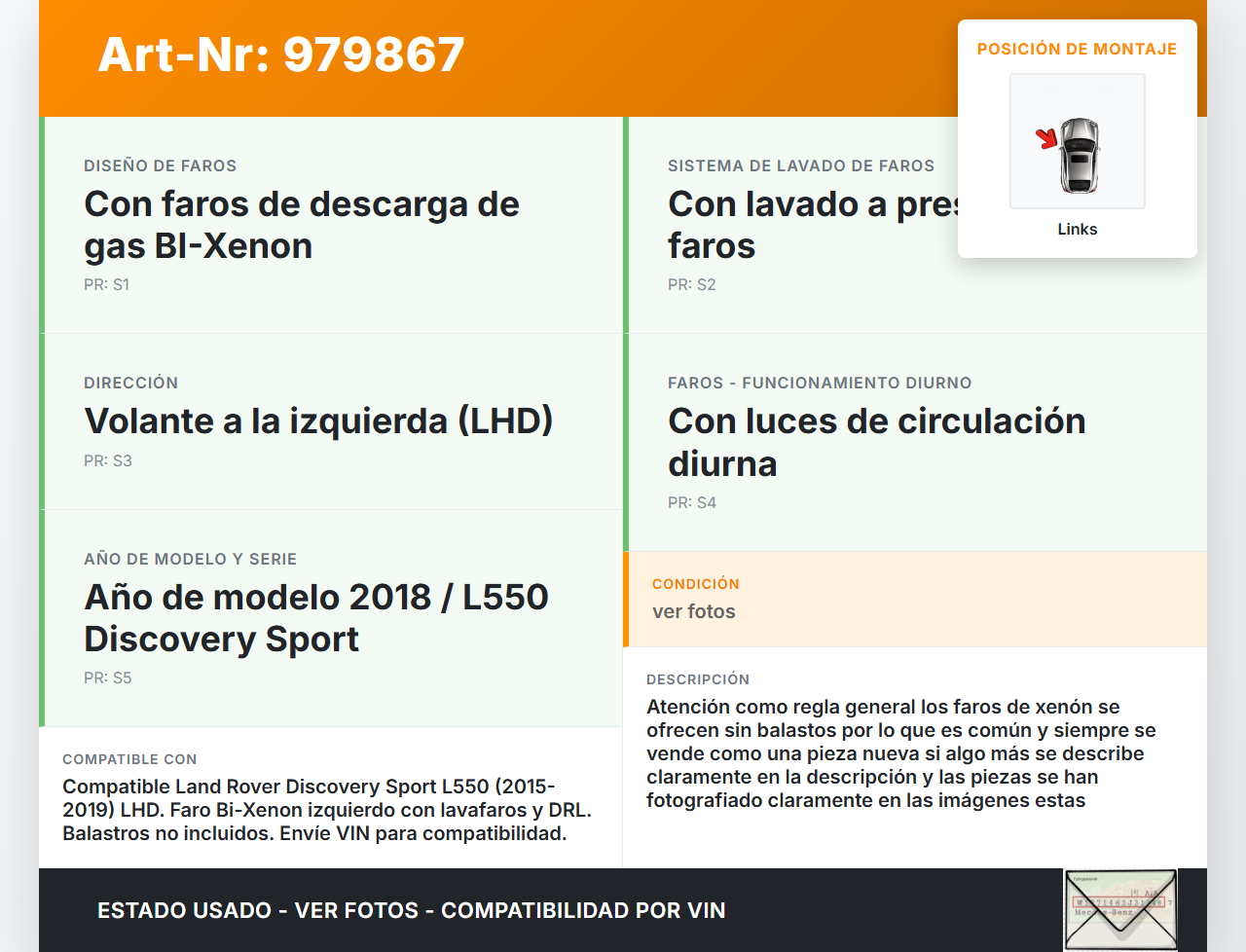Click the paragraph starting "Compatible Land Rover Discovery"
Screen dimensions: 1246x952
click(327, 810)
